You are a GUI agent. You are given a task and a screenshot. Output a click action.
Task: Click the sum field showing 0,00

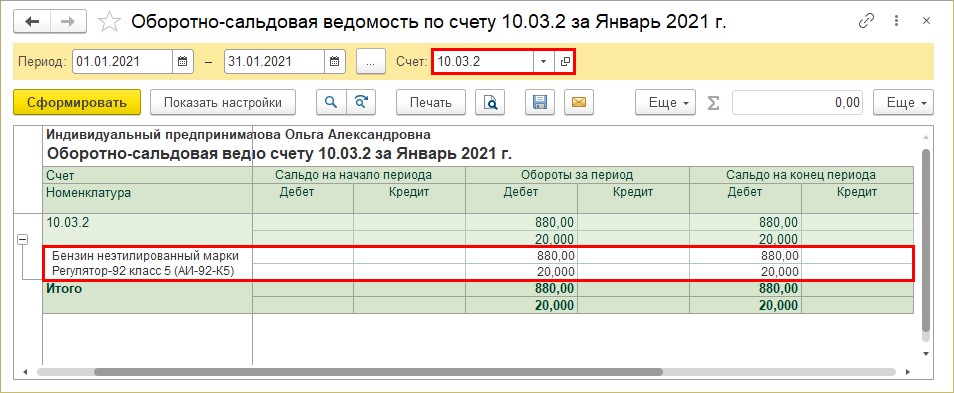[797, 102]
